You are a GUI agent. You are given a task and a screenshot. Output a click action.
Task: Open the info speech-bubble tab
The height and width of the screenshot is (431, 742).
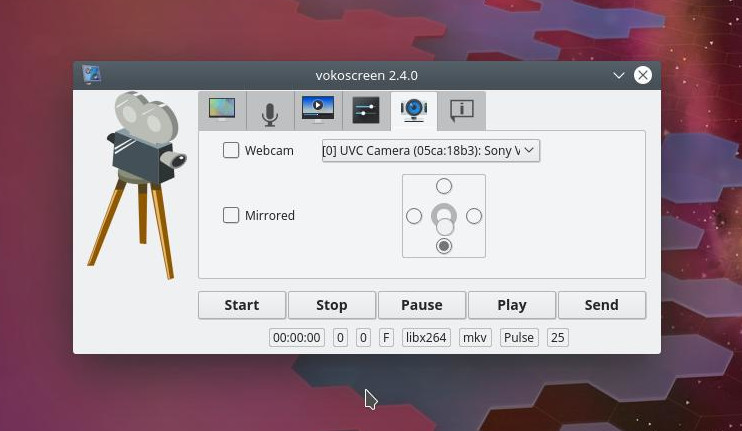tap(461, 110)
